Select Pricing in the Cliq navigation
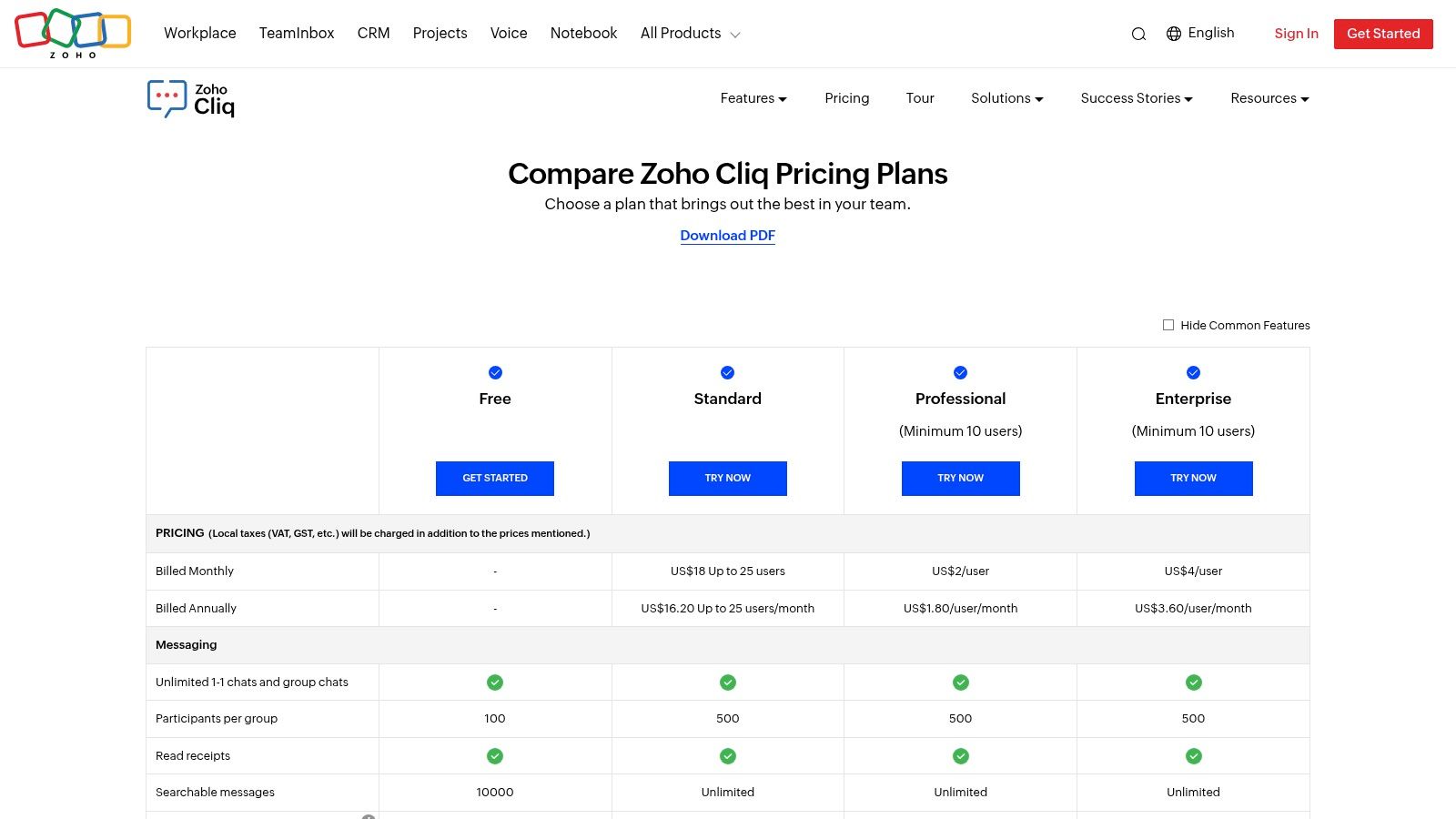The image size is (1456, 819). click(x=846, y=98)
